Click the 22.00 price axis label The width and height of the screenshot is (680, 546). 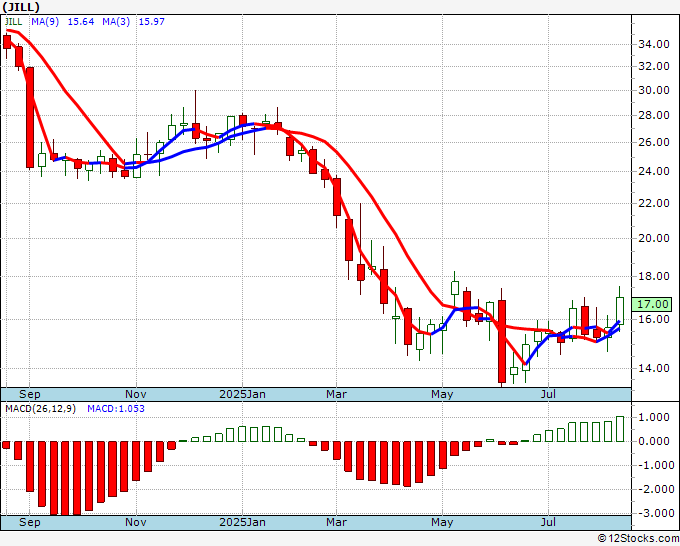[x=654, y=203]
